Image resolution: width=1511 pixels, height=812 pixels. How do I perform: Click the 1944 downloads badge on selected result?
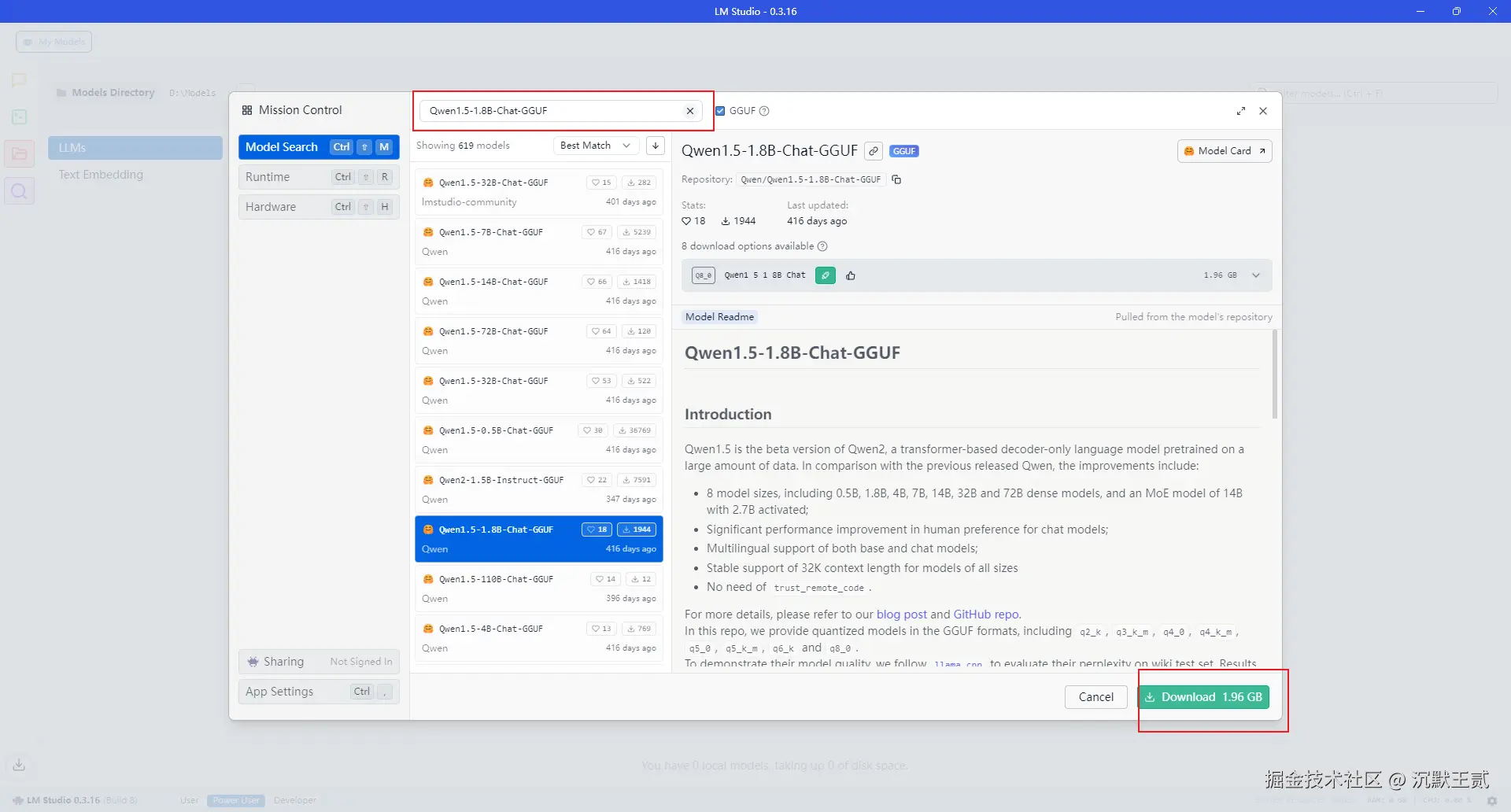637,530
